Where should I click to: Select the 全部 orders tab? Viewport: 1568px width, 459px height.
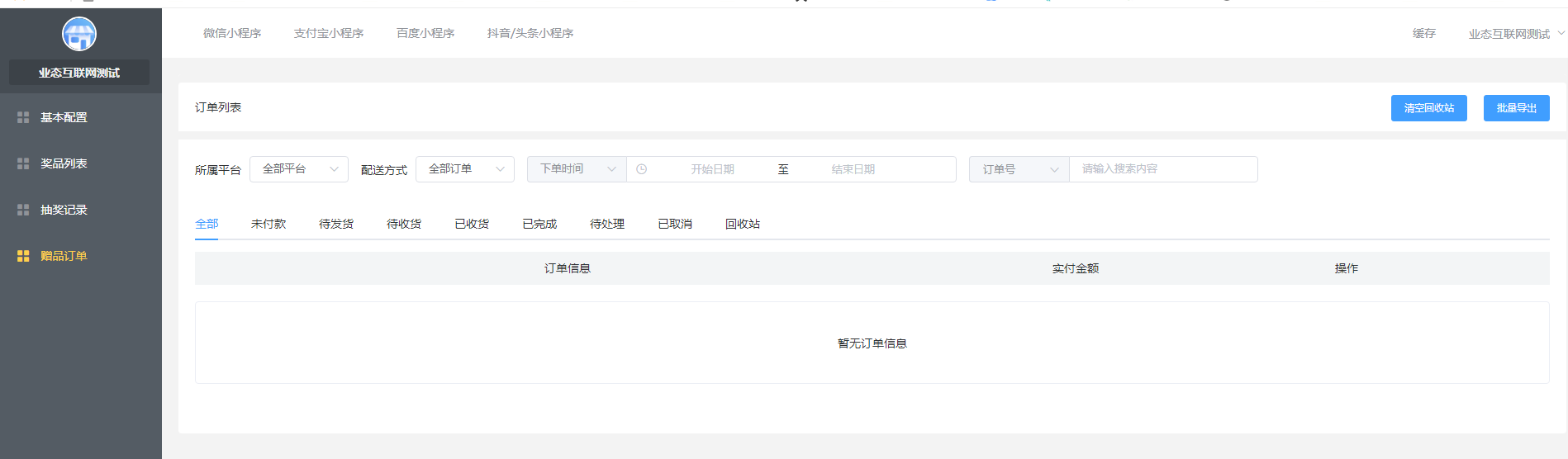[207, 224]
